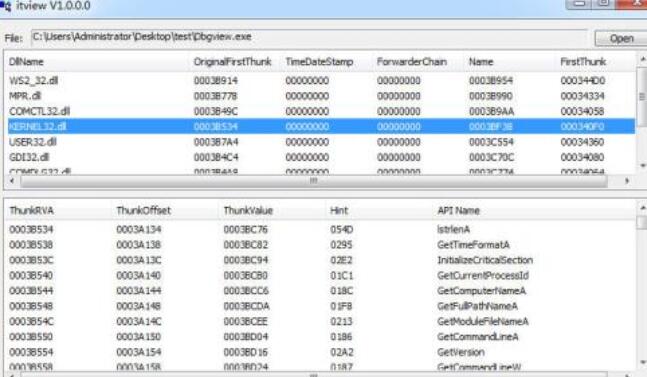647x377 pixels.
Task: Select the WS2_32.dll row
Action: 321,80
